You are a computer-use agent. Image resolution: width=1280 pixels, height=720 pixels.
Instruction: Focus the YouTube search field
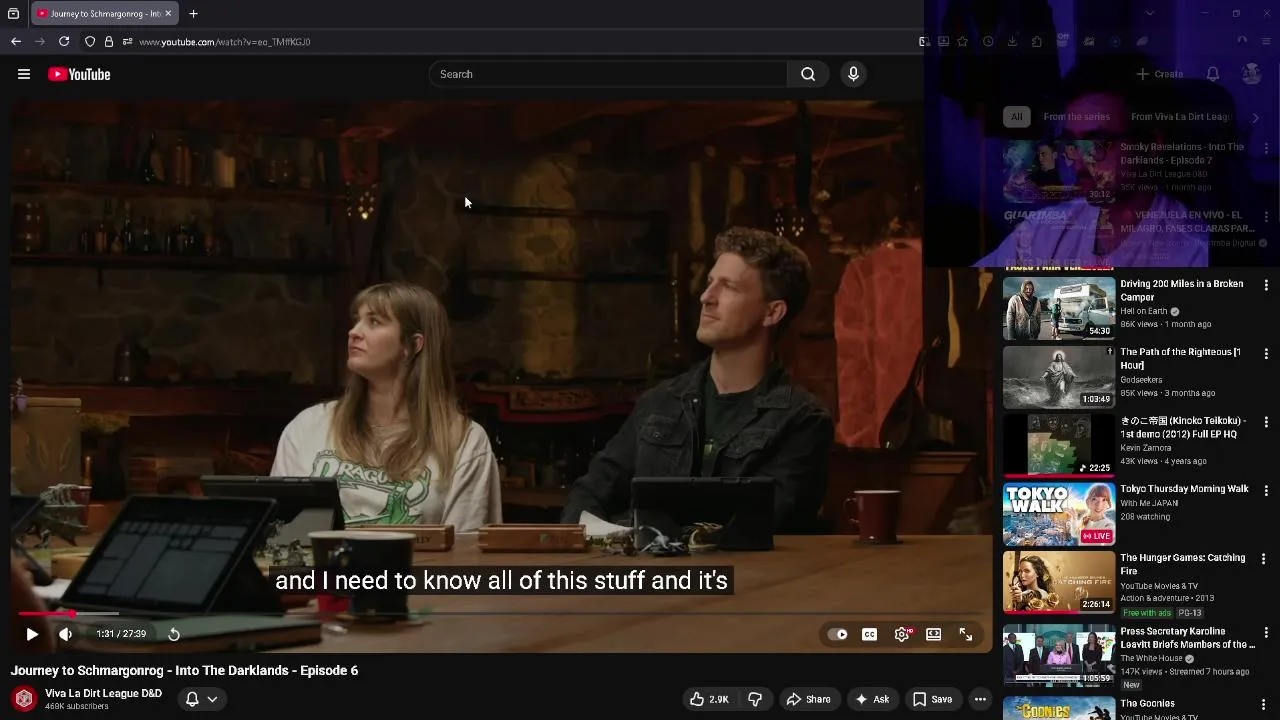point(608,74)
